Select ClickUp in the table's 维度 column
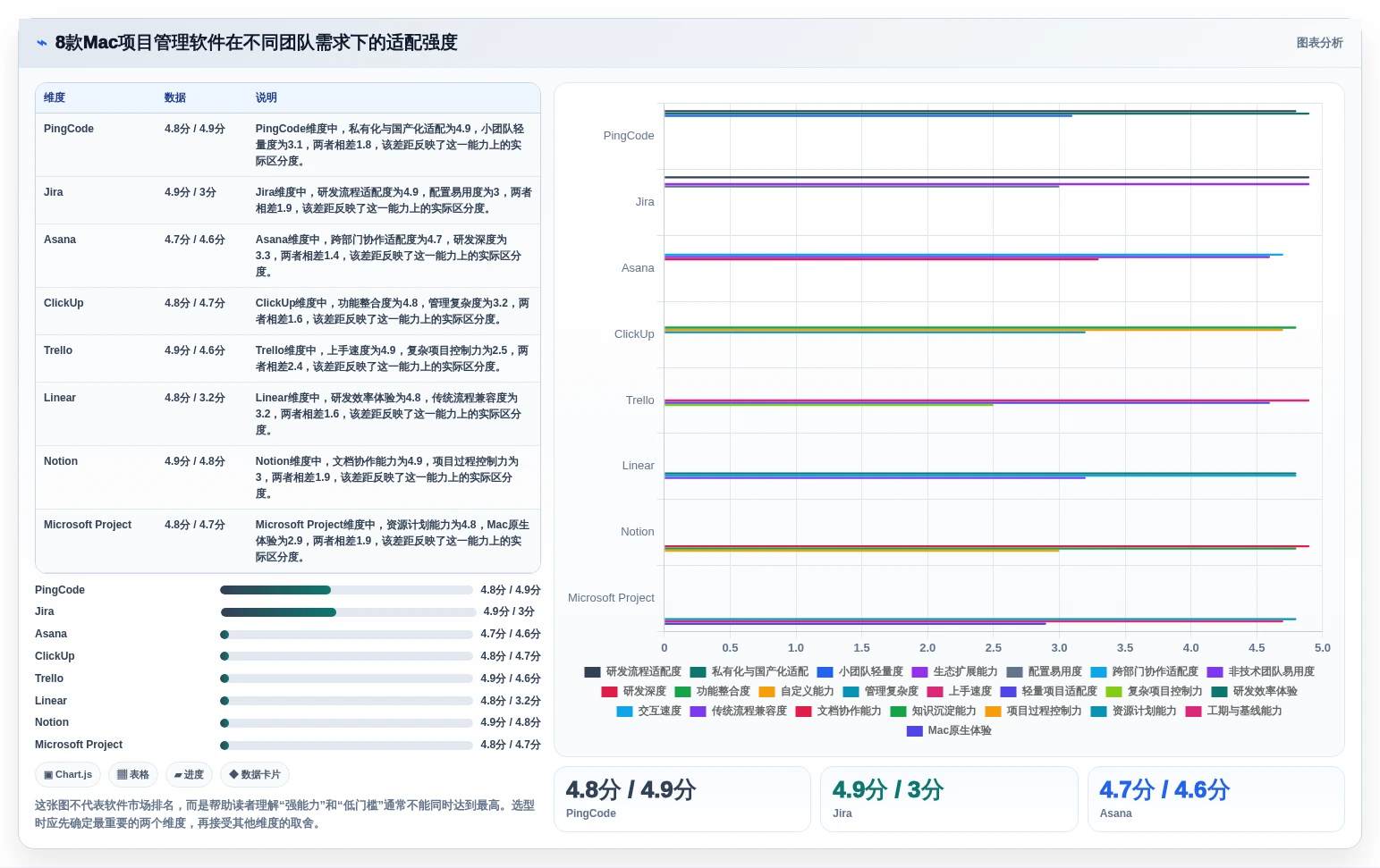This screenshot has width=1380, height=868. [x=63, y=303]
